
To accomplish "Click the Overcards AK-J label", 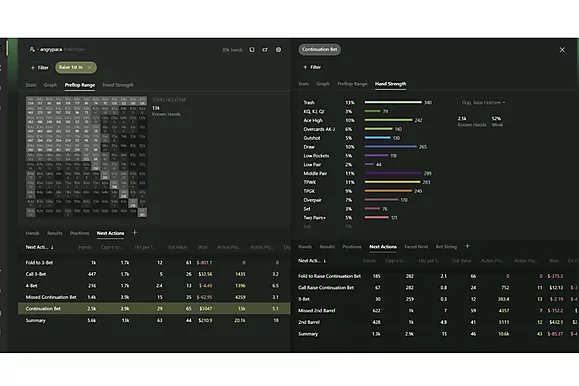I will [x=319, y=129].
